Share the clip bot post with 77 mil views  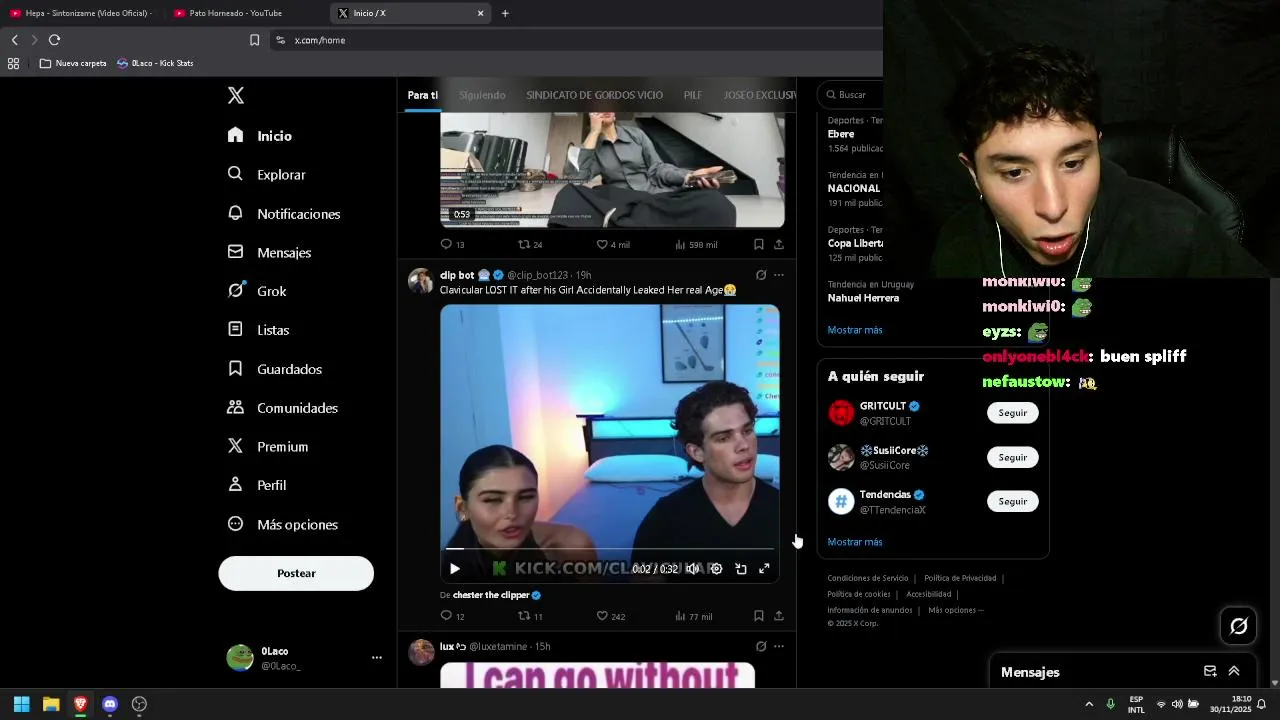tap(779, 616)
